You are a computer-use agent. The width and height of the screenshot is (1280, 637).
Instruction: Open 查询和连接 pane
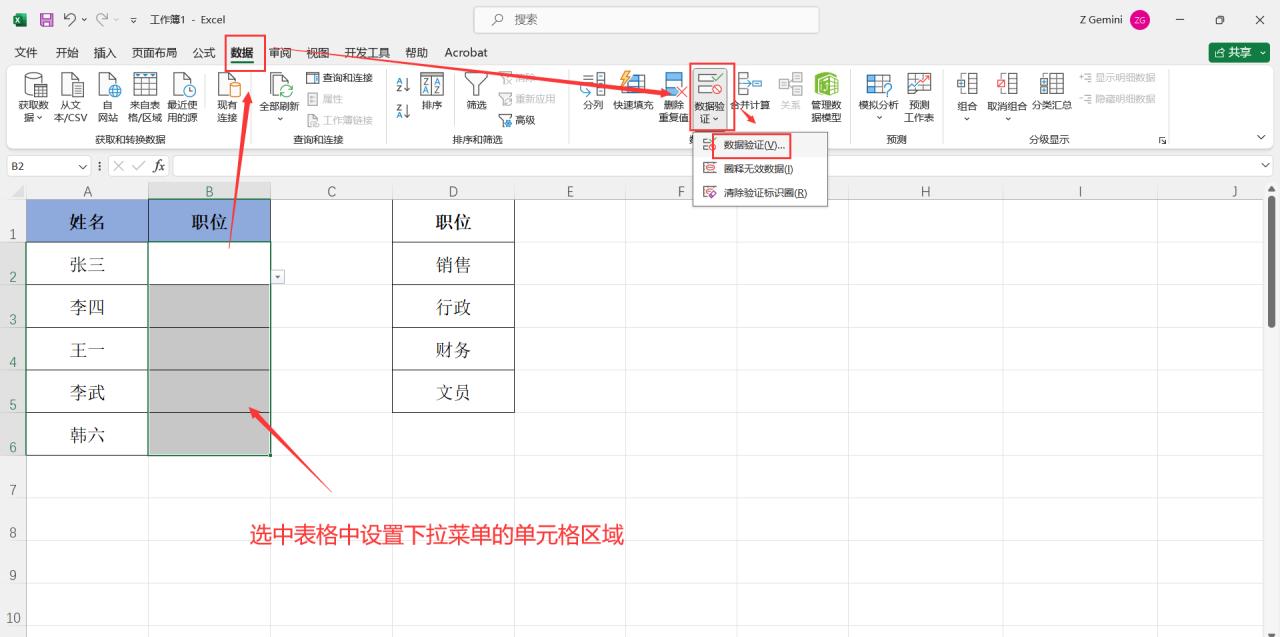[x=339, y=78]
